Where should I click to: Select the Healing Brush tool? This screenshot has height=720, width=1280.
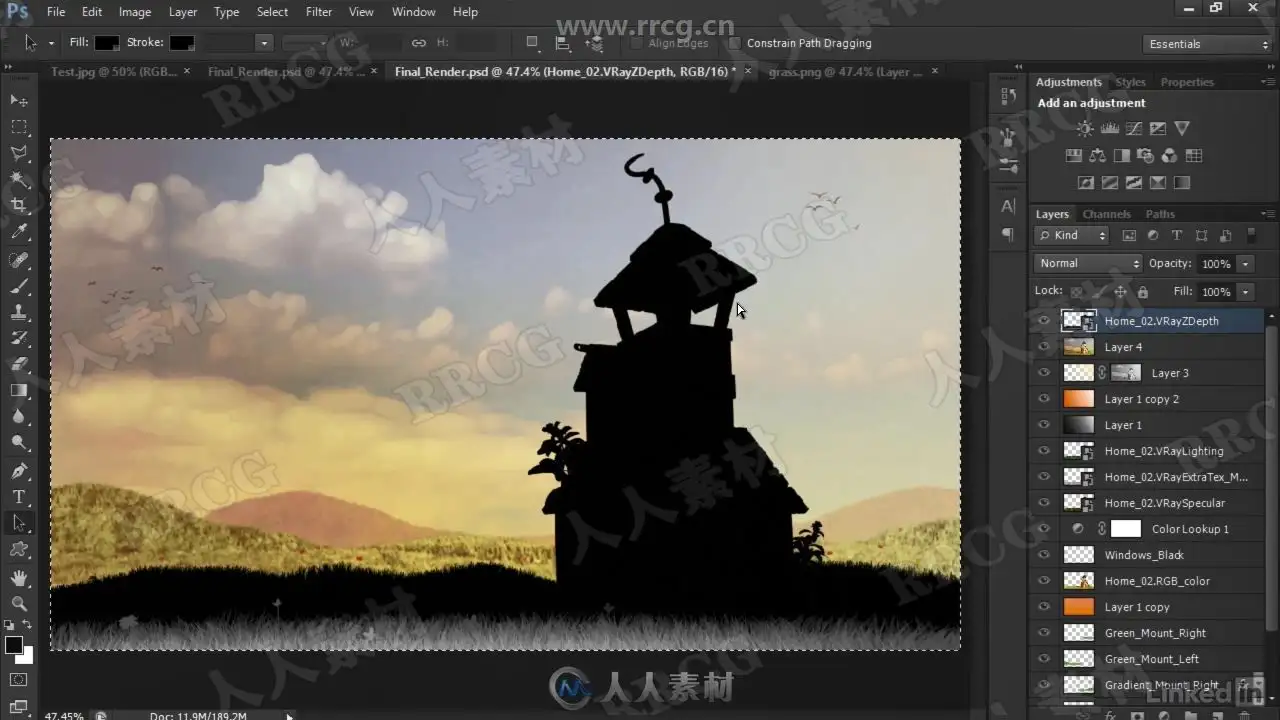pyautogui.click(x=19, y=260)
